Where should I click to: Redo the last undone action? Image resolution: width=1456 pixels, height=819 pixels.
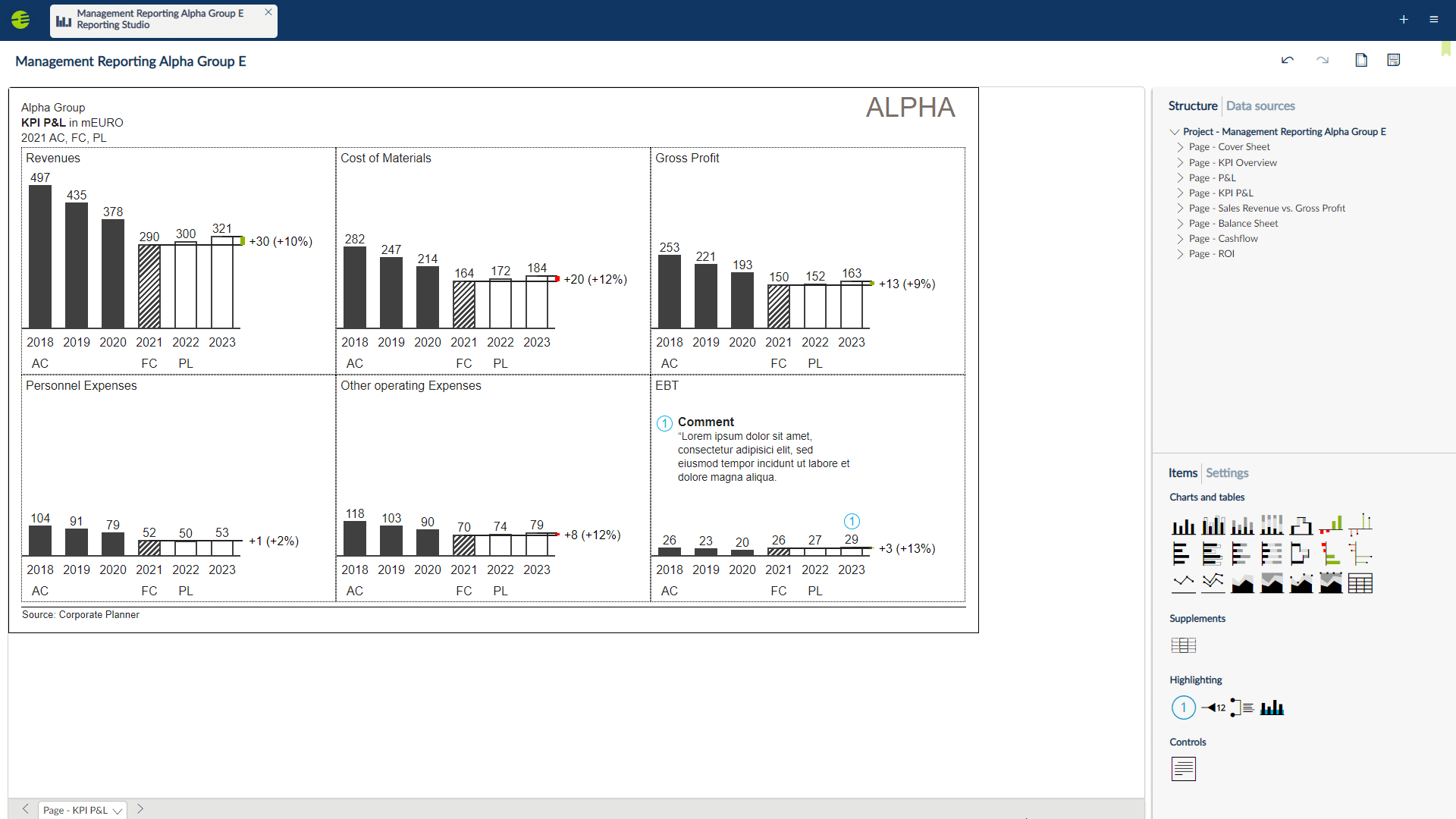pyautogui.click(x=1323, y=60)
